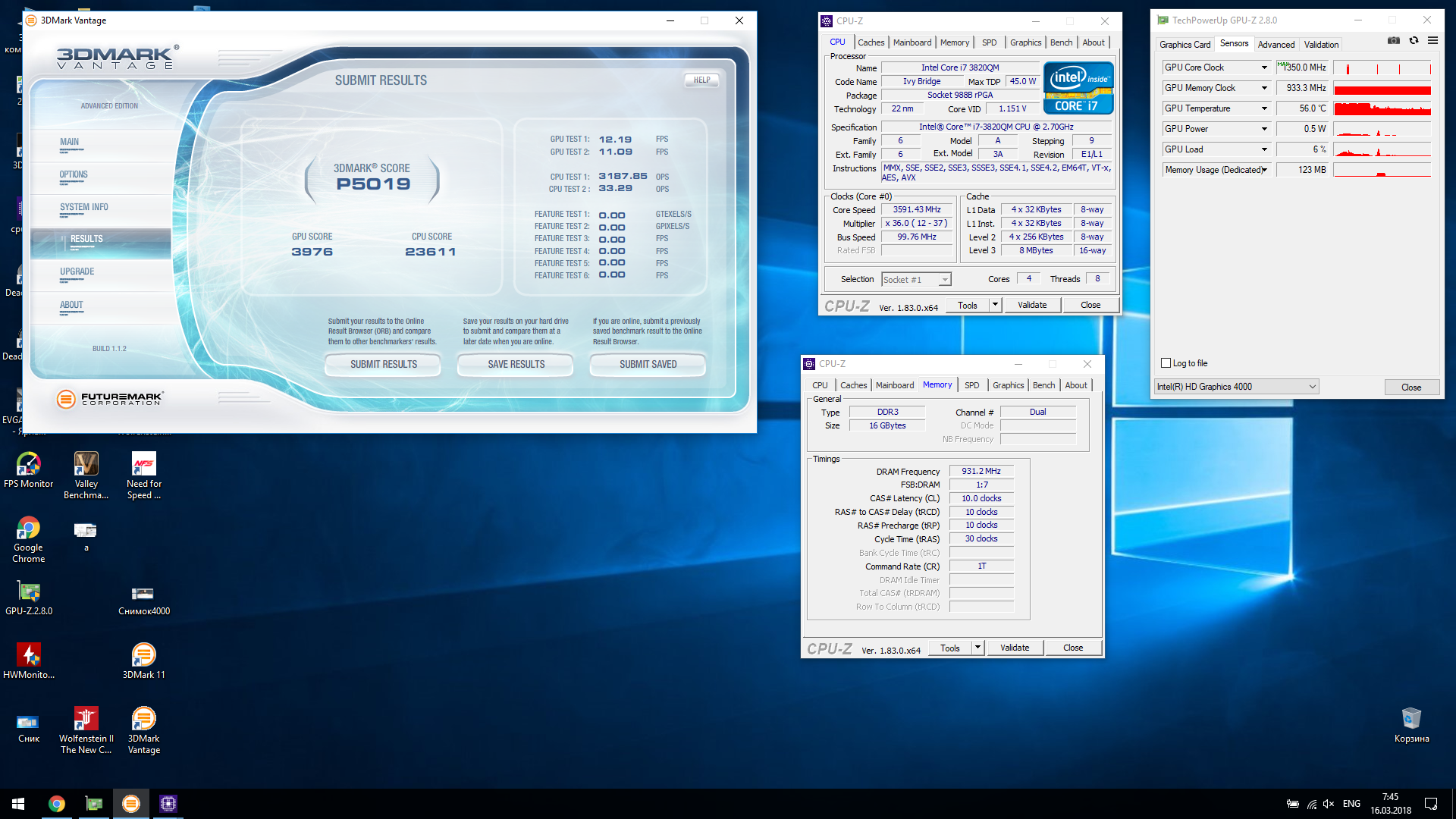The width and height of the screenshot is (1456, 819).
Task: Expand the GPU Core Clock sensor dropdown
Action: pos(1264,67)
